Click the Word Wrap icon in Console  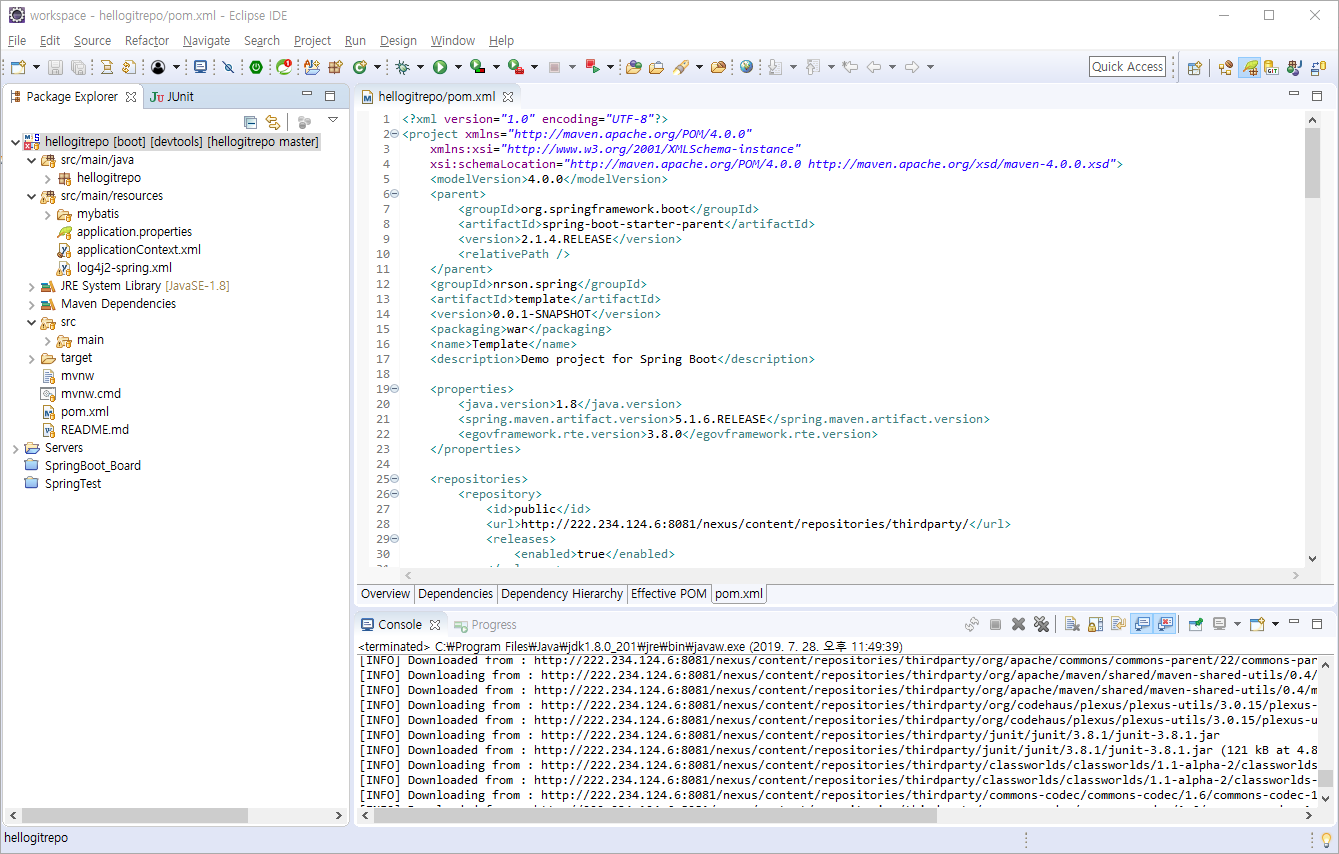(1118, 624)
